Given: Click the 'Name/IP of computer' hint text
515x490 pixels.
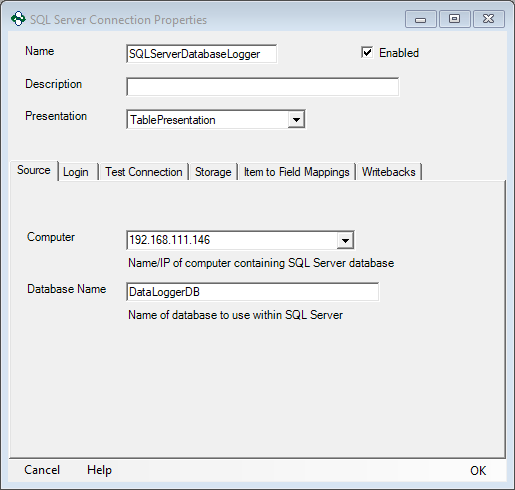Looking at the screenshot, I should coord(261,263).
